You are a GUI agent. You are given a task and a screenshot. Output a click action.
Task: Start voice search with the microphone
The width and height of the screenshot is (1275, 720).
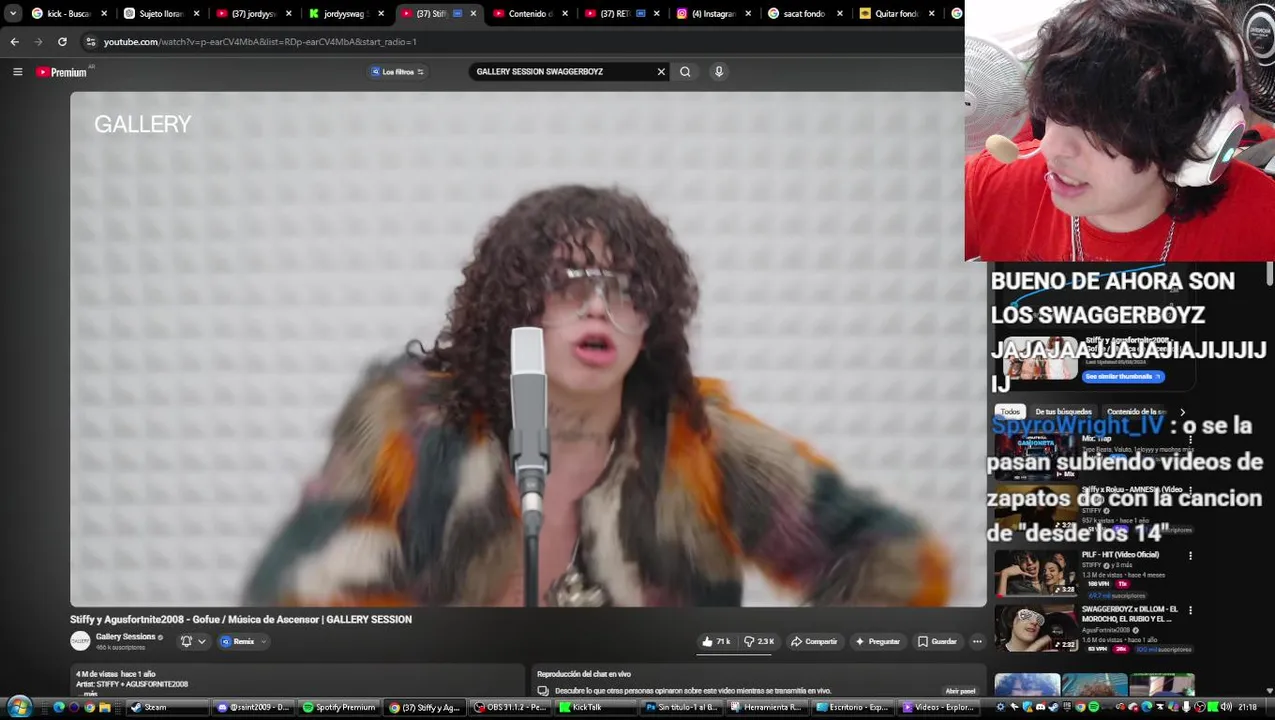point(718,72)
